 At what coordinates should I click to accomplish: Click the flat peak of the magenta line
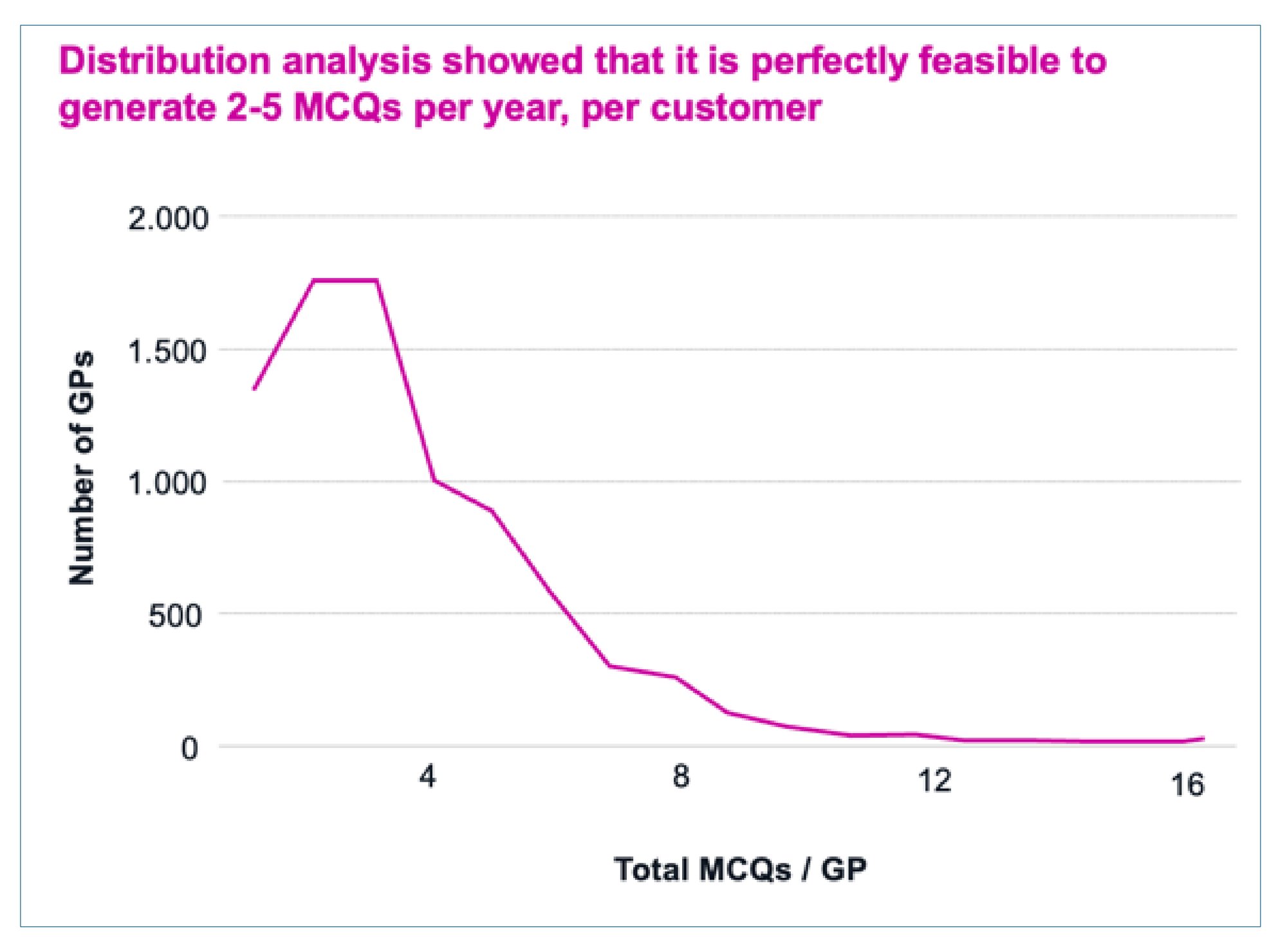coord(345,280)
